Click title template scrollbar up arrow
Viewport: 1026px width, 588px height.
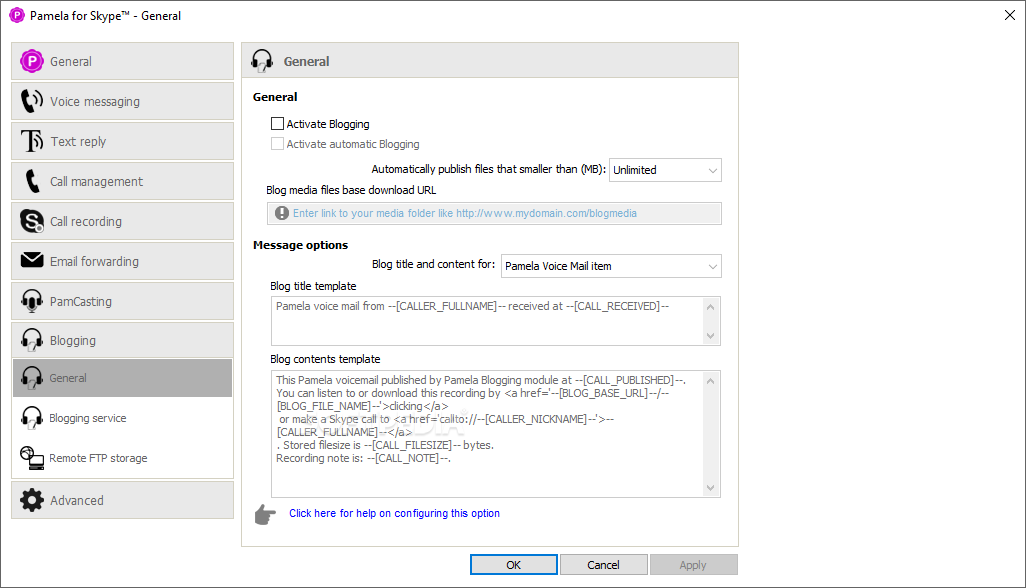[711, 306]
